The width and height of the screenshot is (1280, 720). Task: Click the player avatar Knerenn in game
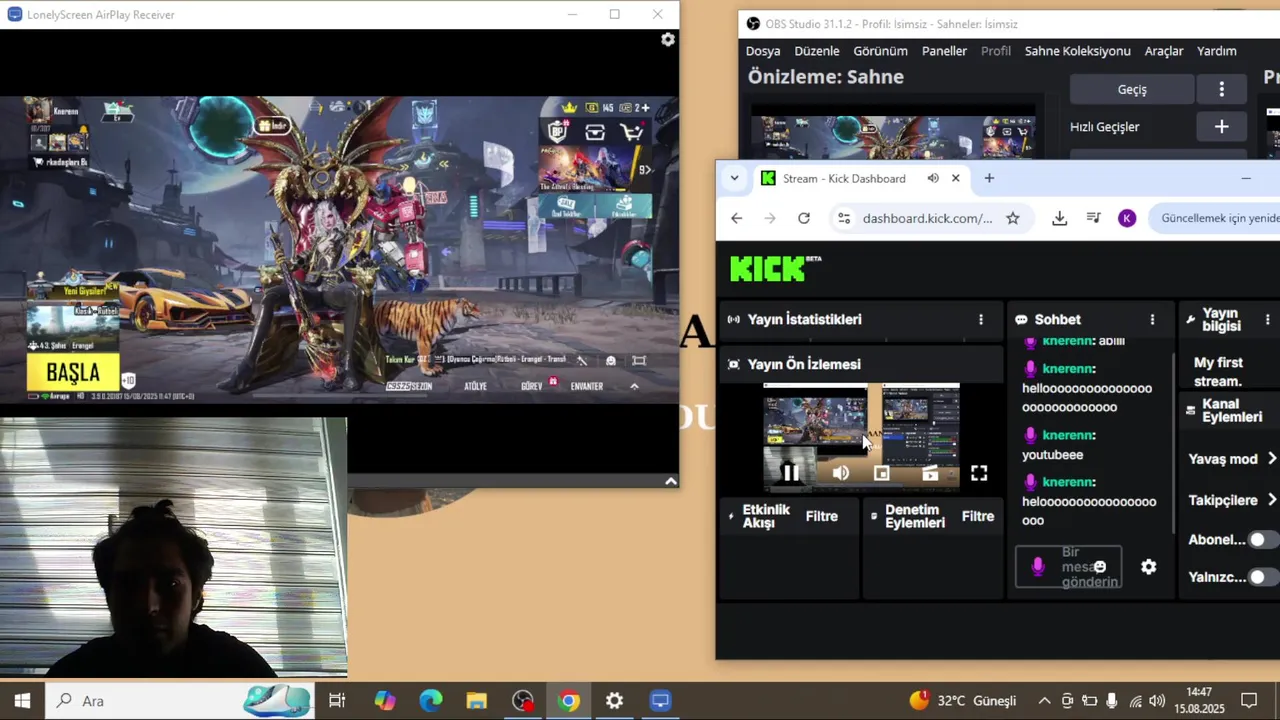(40, 111)
